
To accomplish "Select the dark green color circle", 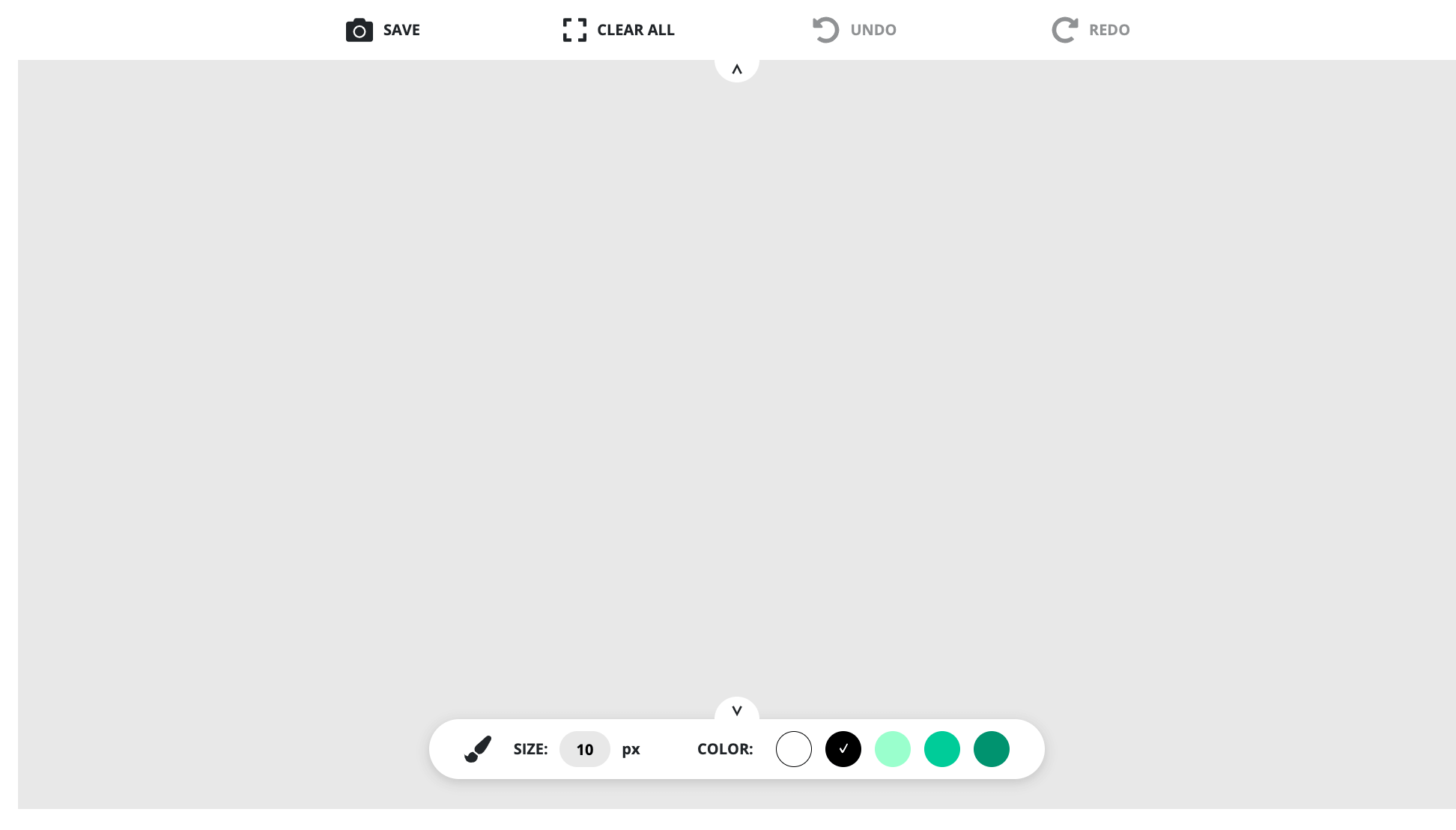I will click(x=991, y=748).
